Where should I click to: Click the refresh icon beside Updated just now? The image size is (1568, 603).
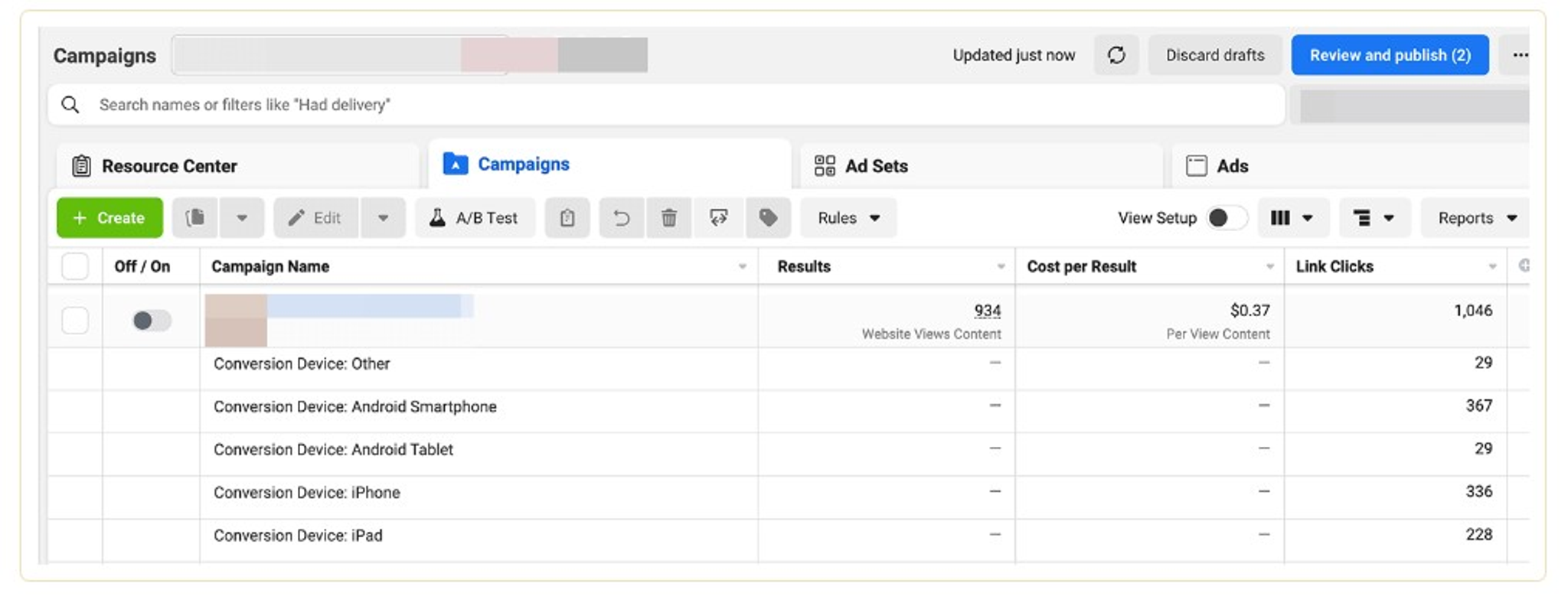(1116, 55)
